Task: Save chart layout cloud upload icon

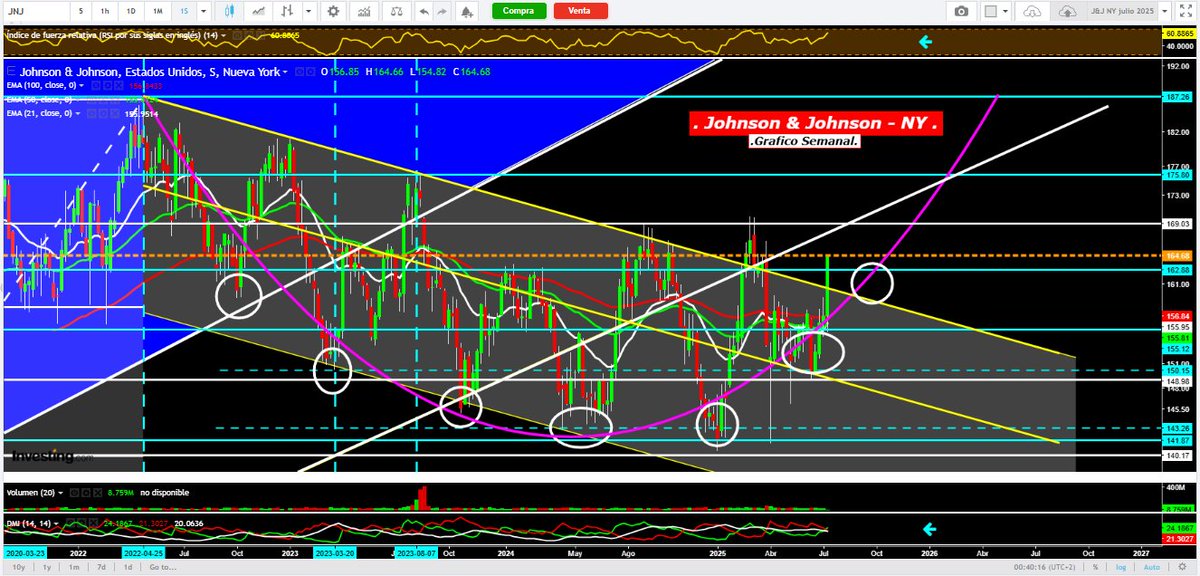Action: (x=1068, y=11)
